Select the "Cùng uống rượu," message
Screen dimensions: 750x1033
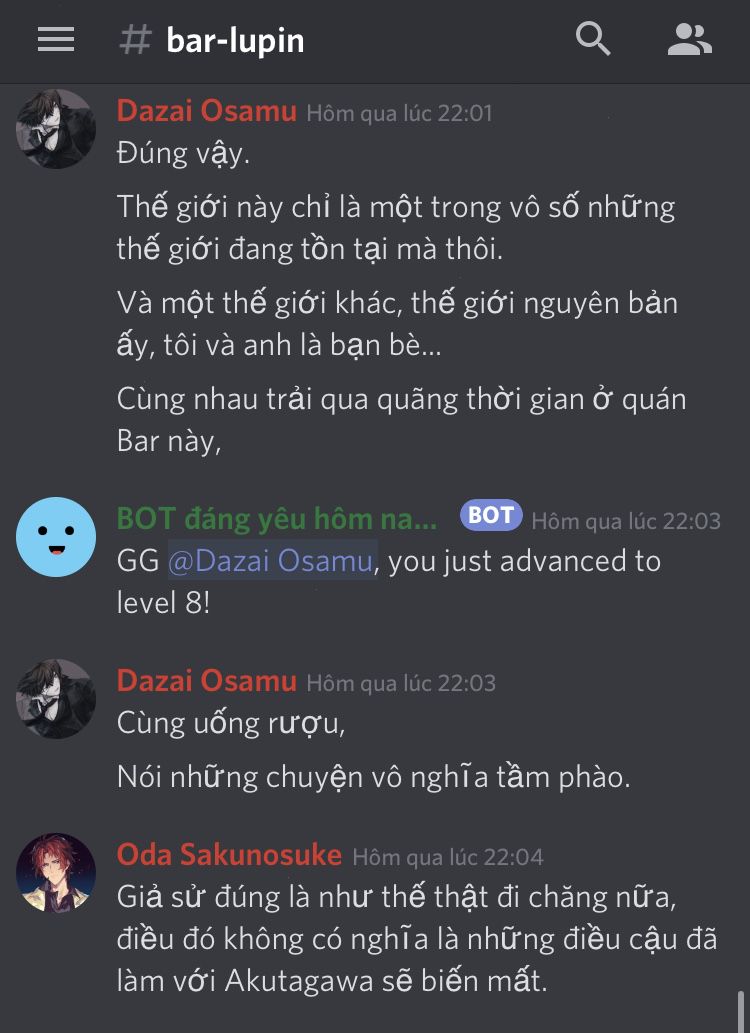(x=231, y=723)
